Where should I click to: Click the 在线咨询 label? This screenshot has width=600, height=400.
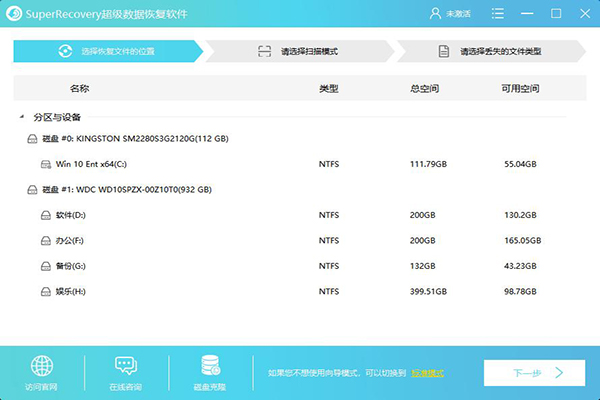[x=126, y=387]
